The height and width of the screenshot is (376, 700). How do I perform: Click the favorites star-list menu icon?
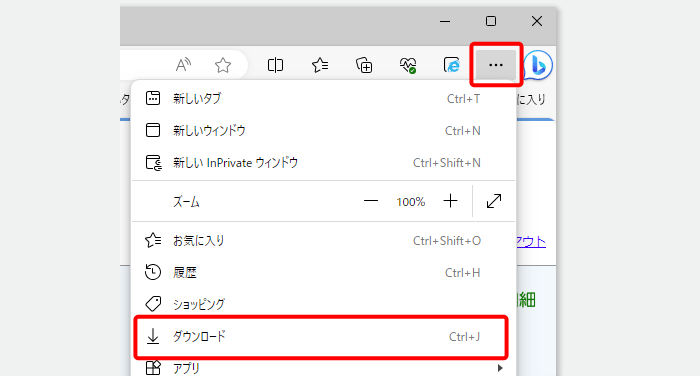[x=153, y=240]
